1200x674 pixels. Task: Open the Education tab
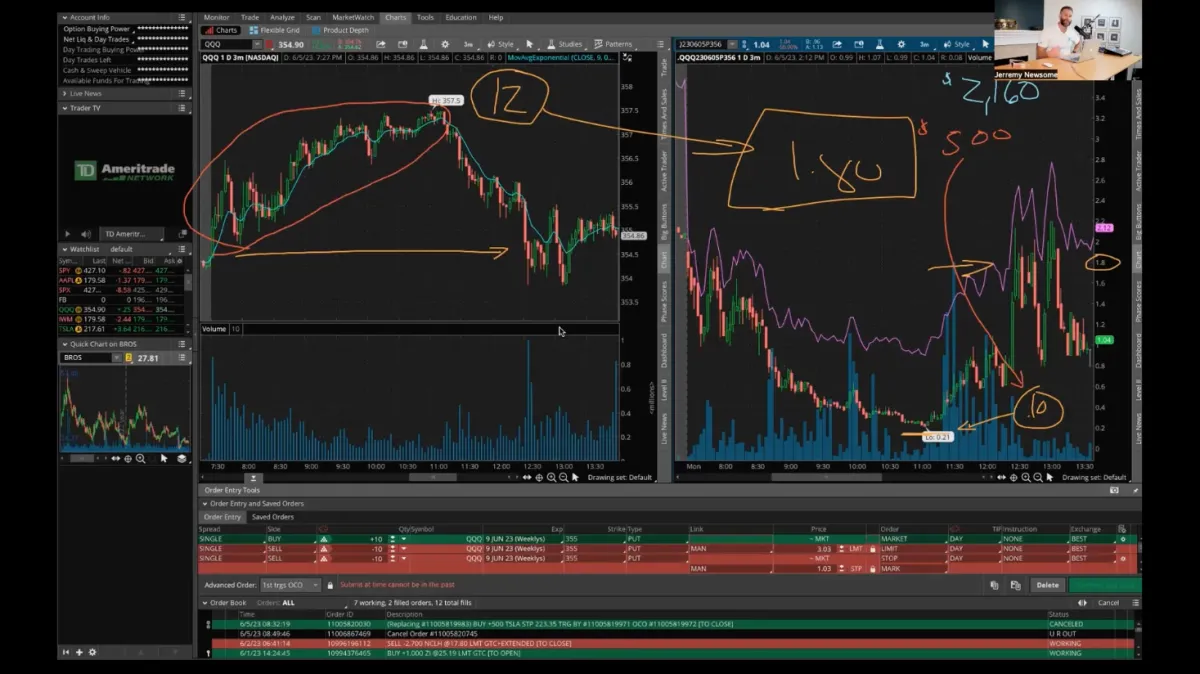(461, 17)
